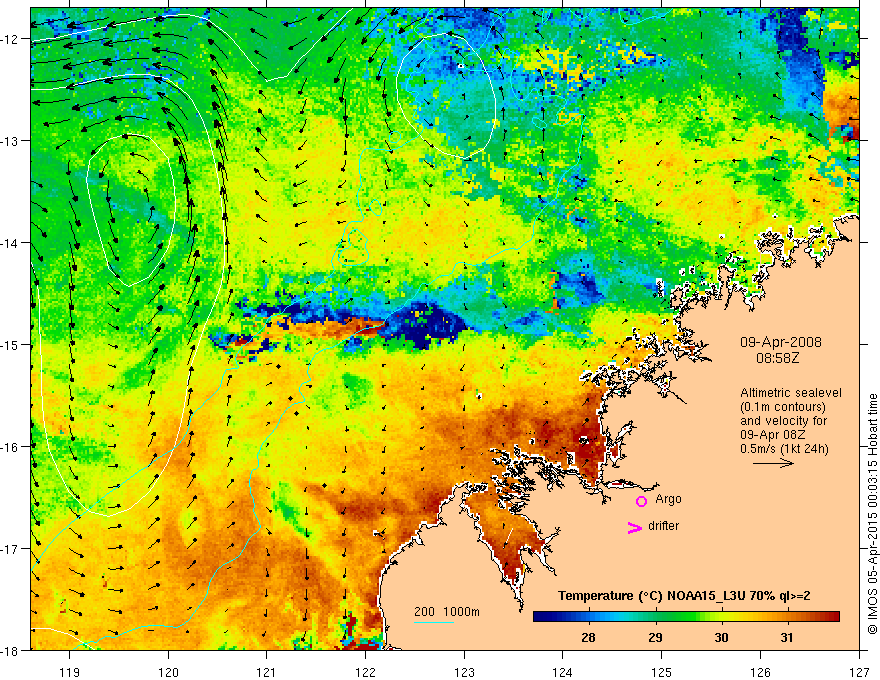Image resolution: width=880 pixels, height=680 pixels.
Task: Click the longitude label 123
Action: pos(464,672)
